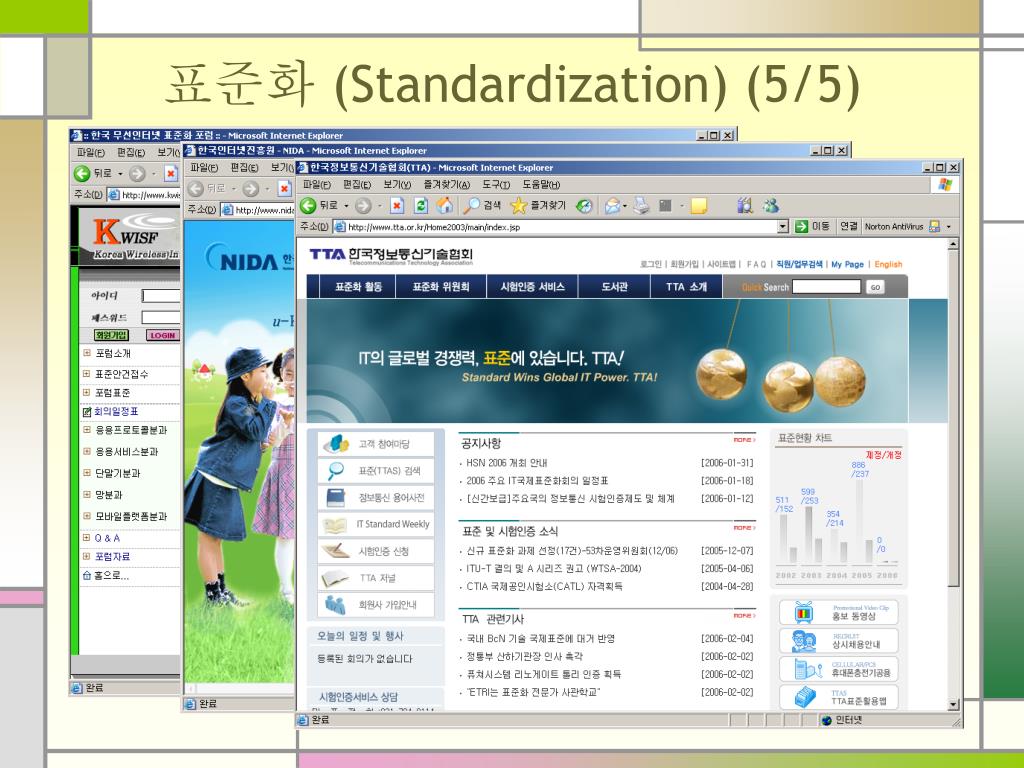Click the Quick Search input field

point(827,287)
